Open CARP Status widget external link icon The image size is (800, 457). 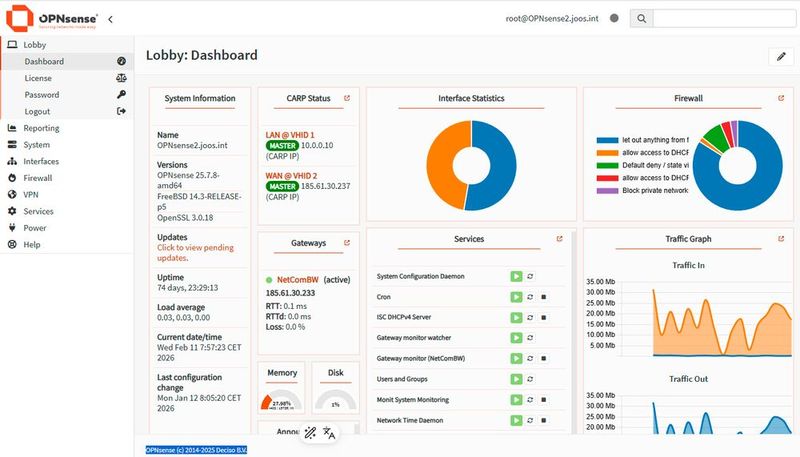347,98
